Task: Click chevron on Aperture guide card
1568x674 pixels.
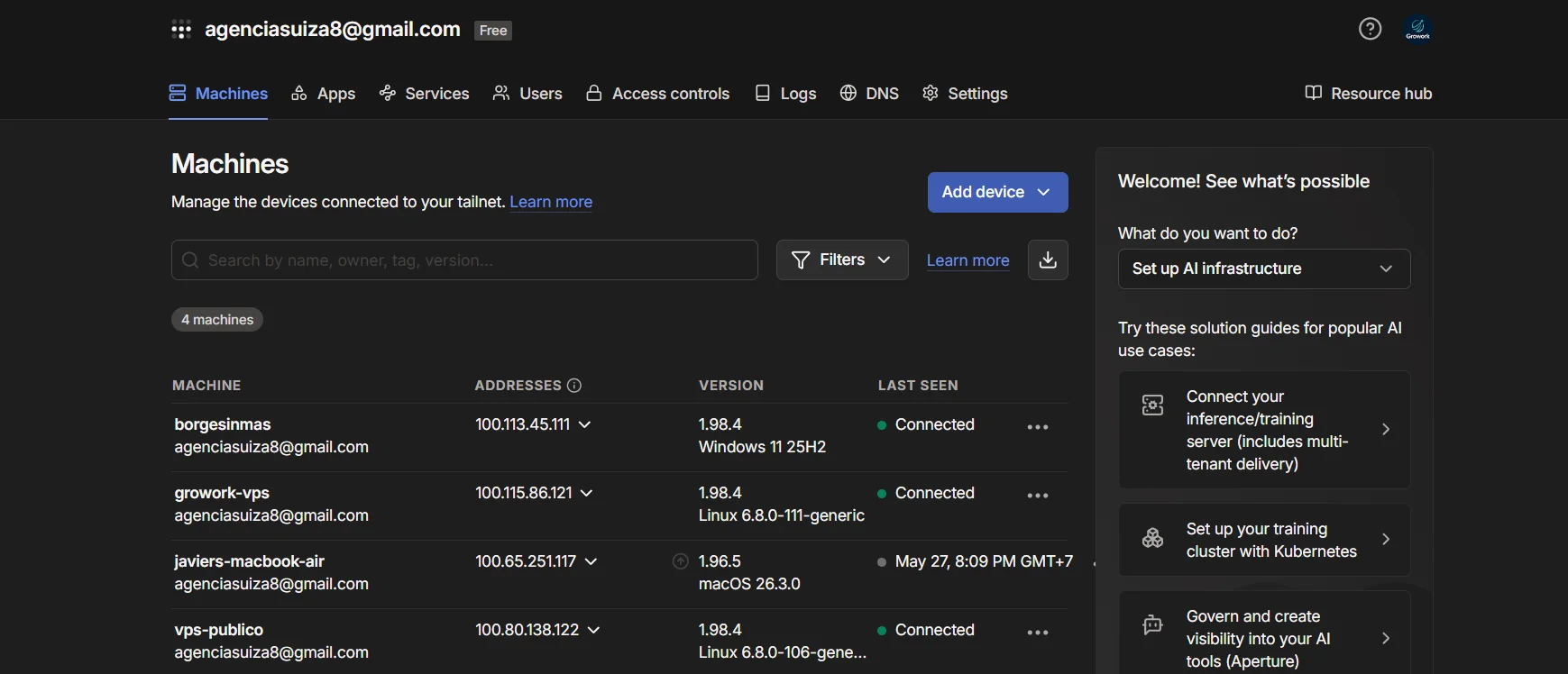Action: [1386, 638]
